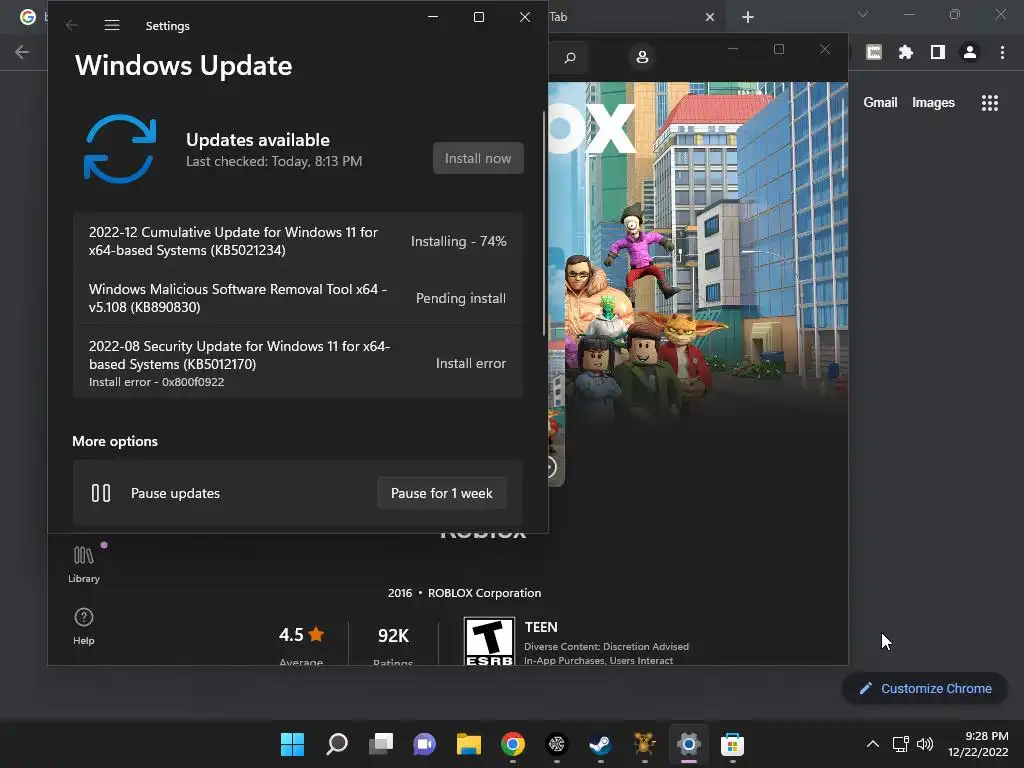
Task: Click the Windows Update sync arrows icon
Action: coord(120,149)
